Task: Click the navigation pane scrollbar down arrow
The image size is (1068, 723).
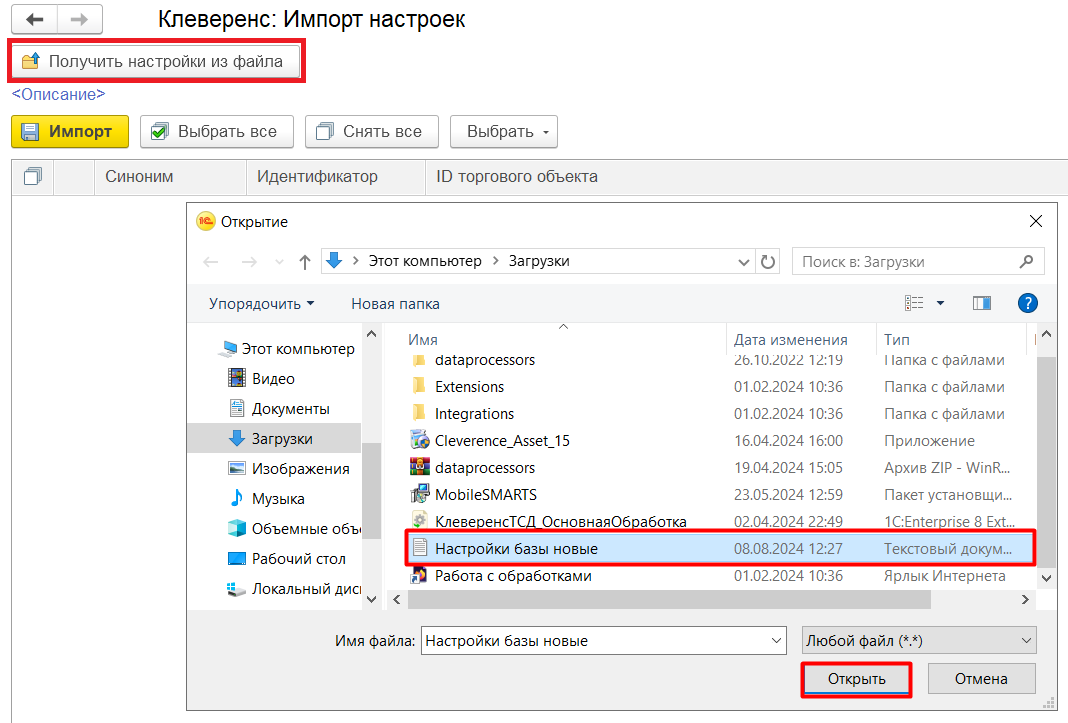Action: (x=371, y=600)
